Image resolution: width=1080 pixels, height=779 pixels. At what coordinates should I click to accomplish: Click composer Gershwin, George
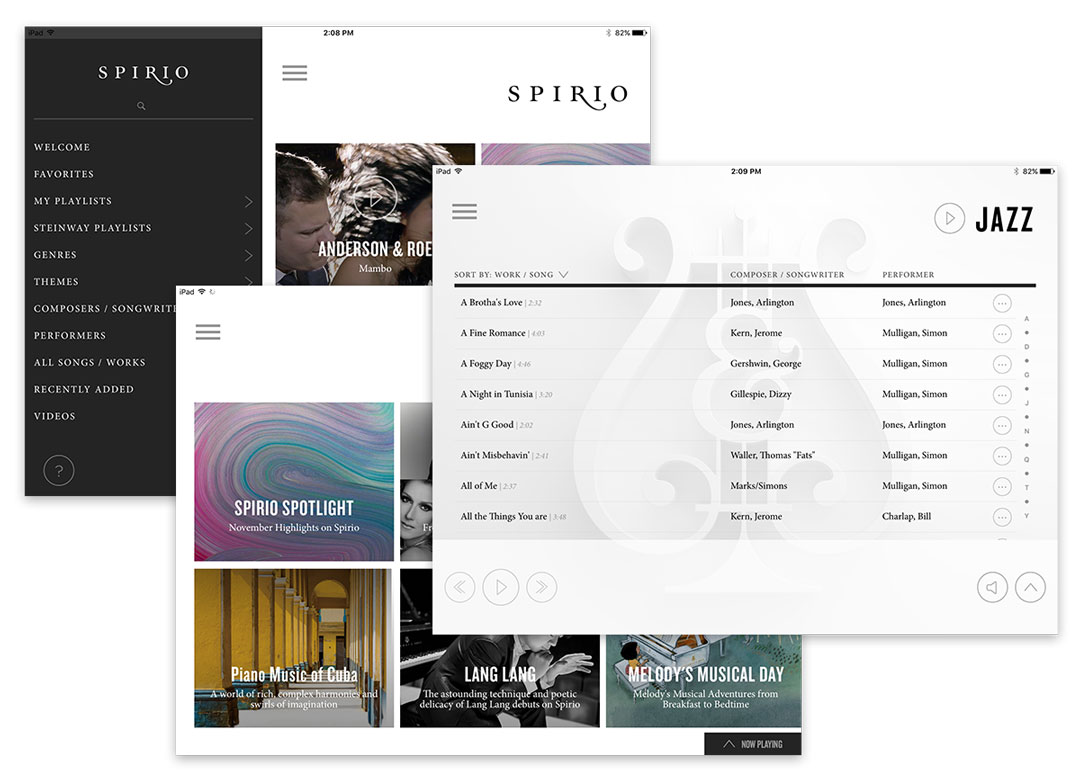tap(766, 364)
